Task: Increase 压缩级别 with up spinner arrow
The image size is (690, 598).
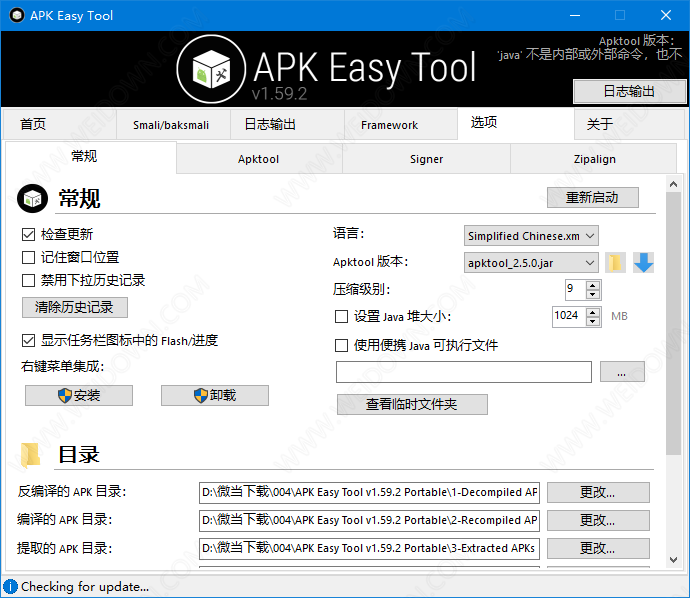Action: (593, 285)
